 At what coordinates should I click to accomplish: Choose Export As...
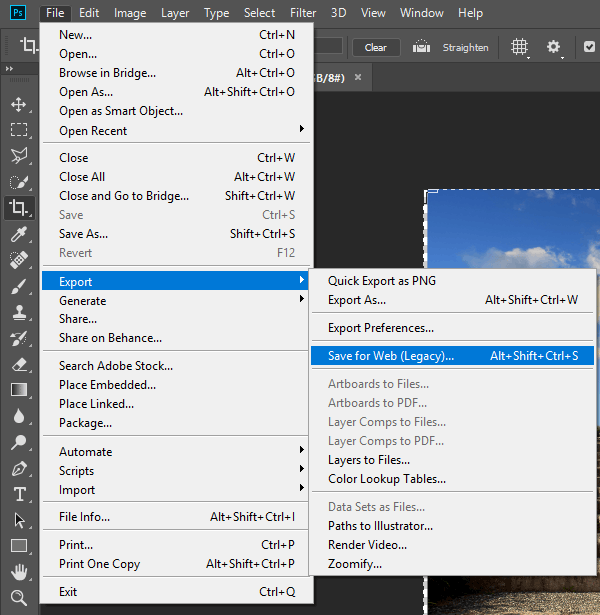pos(453,300)
